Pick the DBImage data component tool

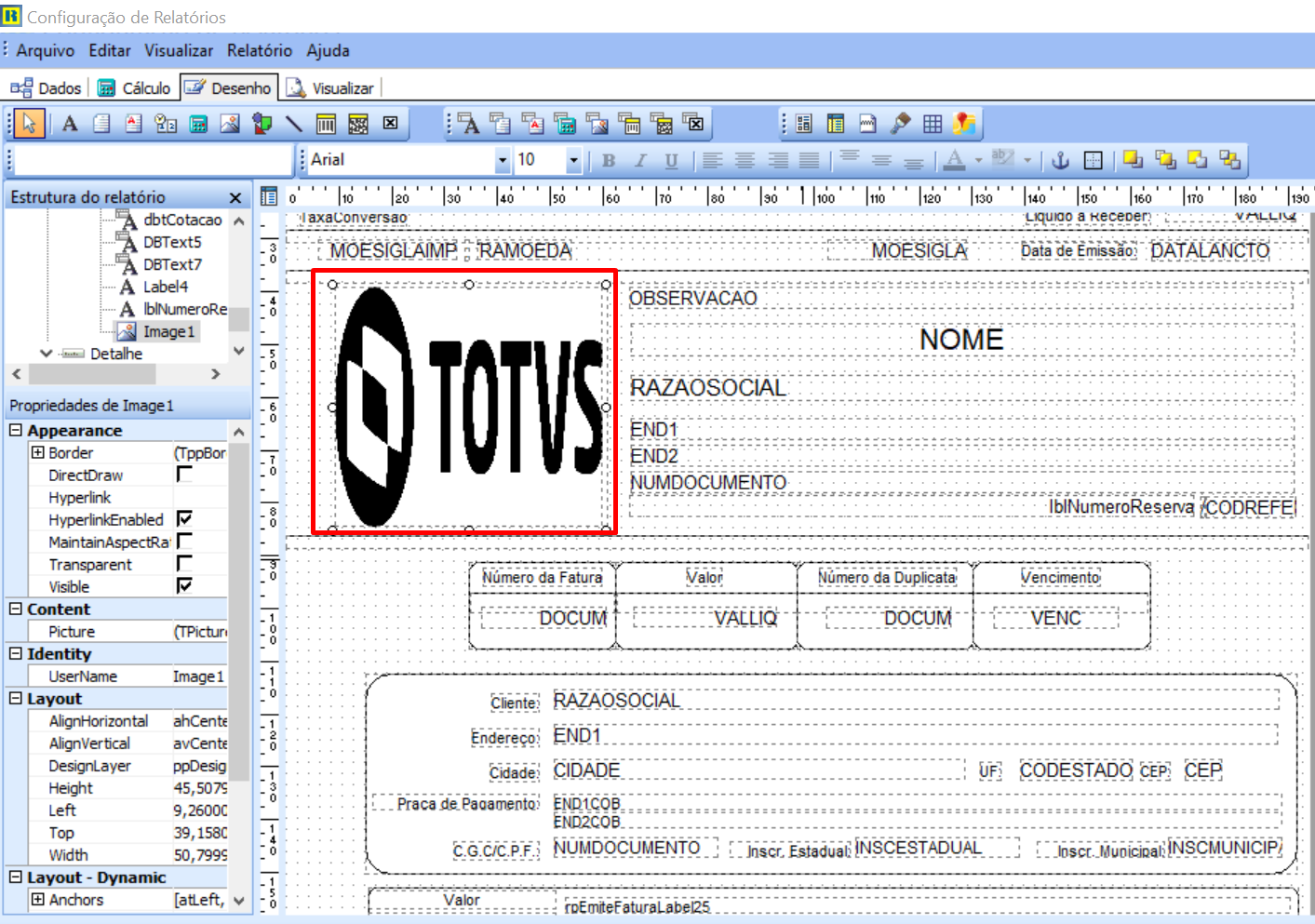pyautogui.click(x=597, y=123)
